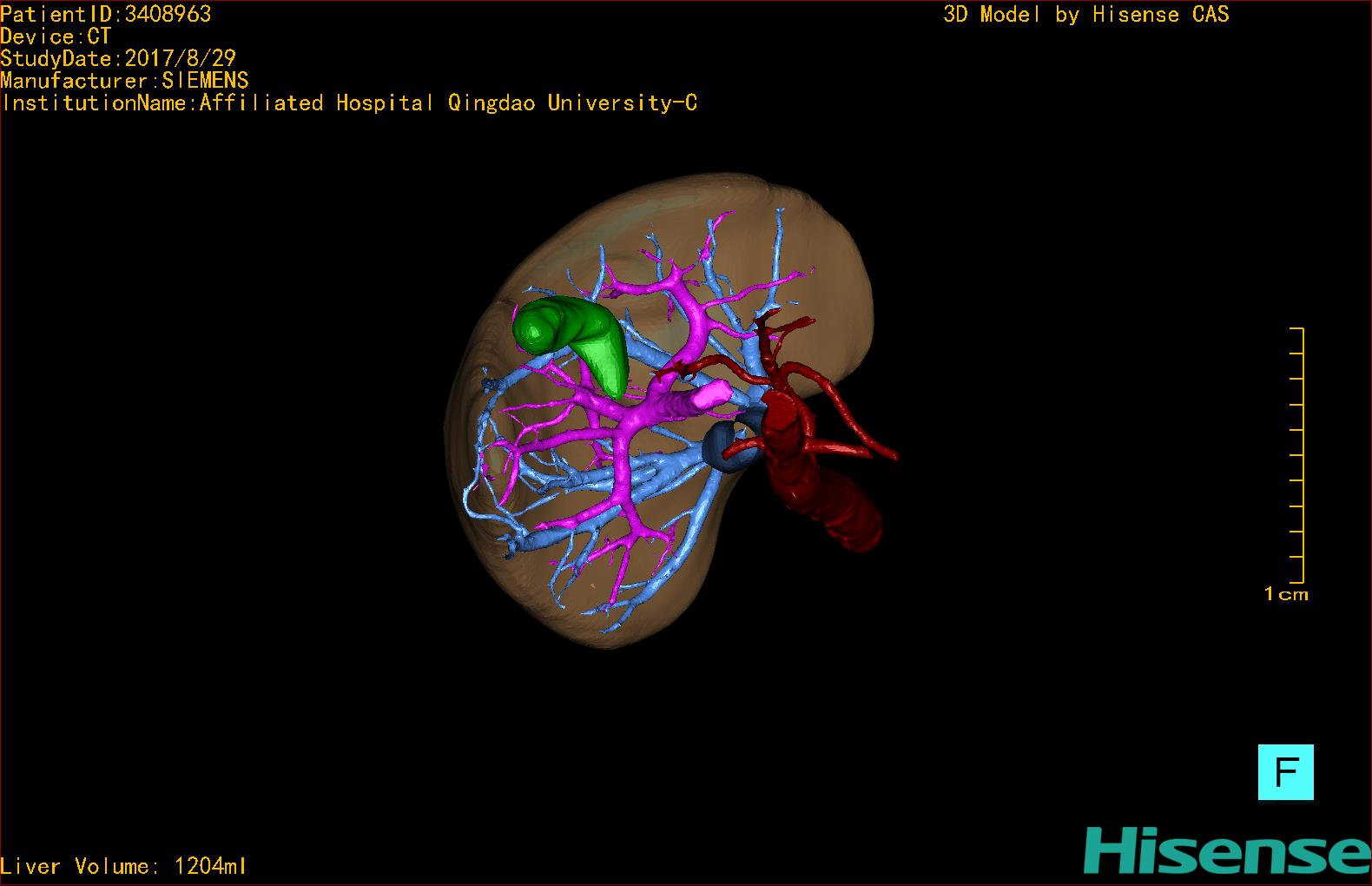The height and width of the screenshot is (886, 1372).
Task: Click the StudyDate:2017/8/29 text
Action: [118, 58]
